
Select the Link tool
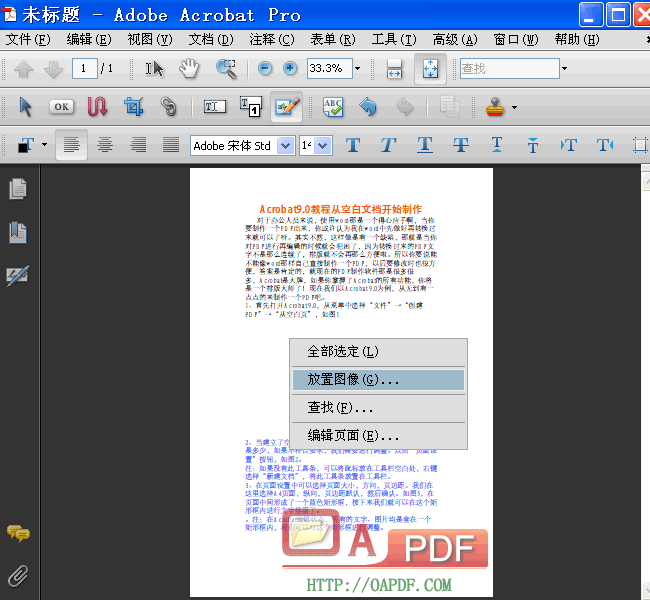click(x=168, y=107)
